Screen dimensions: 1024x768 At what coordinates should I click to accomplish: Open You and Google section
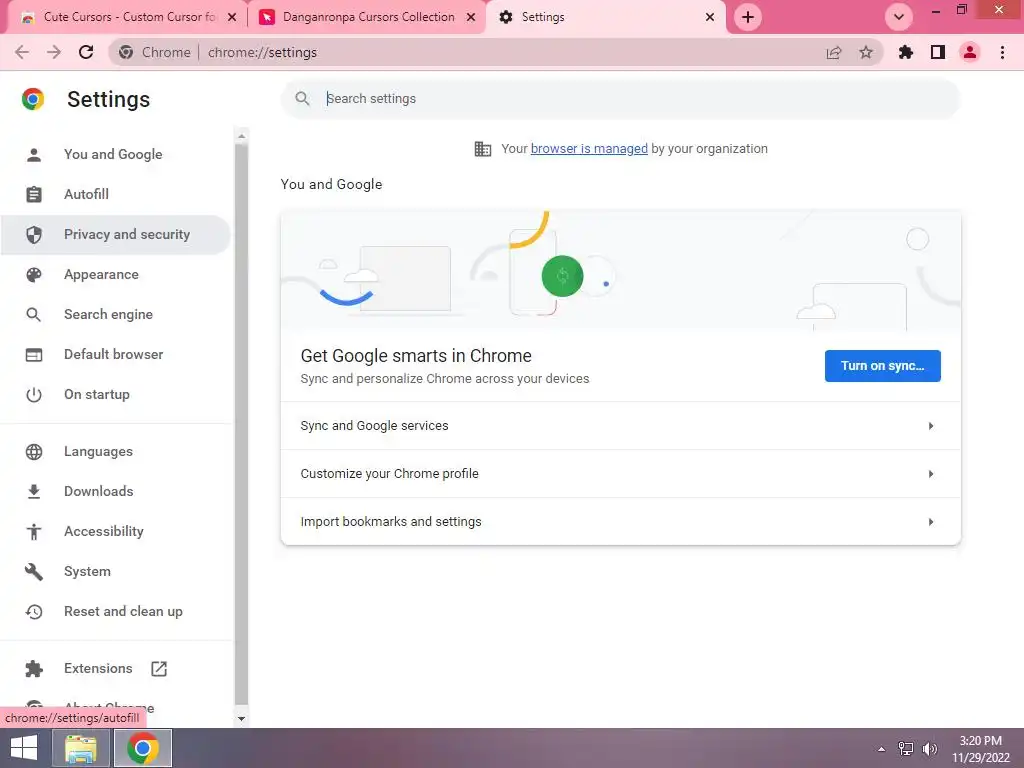click(112, 154)
